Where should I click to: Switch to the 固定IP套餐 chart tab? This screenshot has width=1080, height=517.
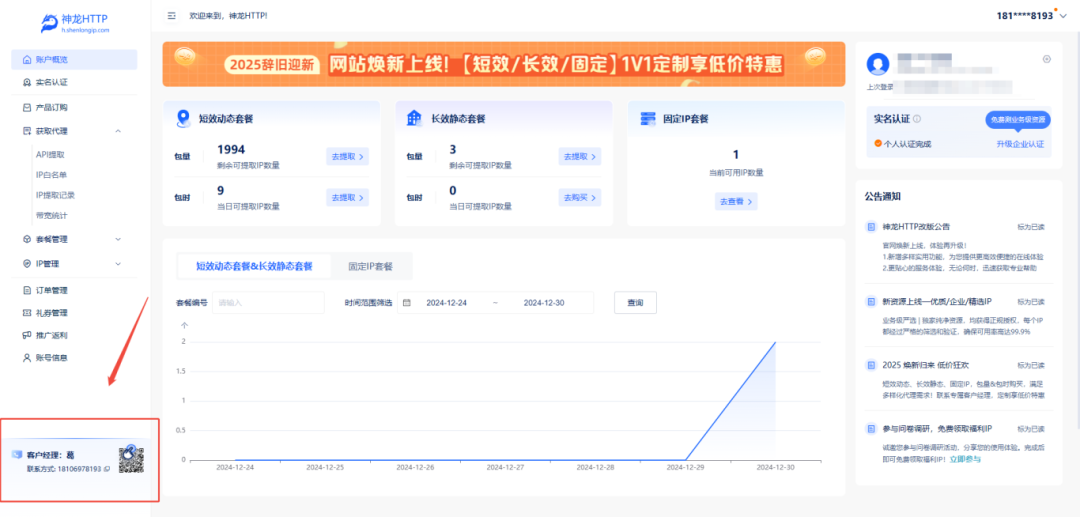(x=371, y=266)
